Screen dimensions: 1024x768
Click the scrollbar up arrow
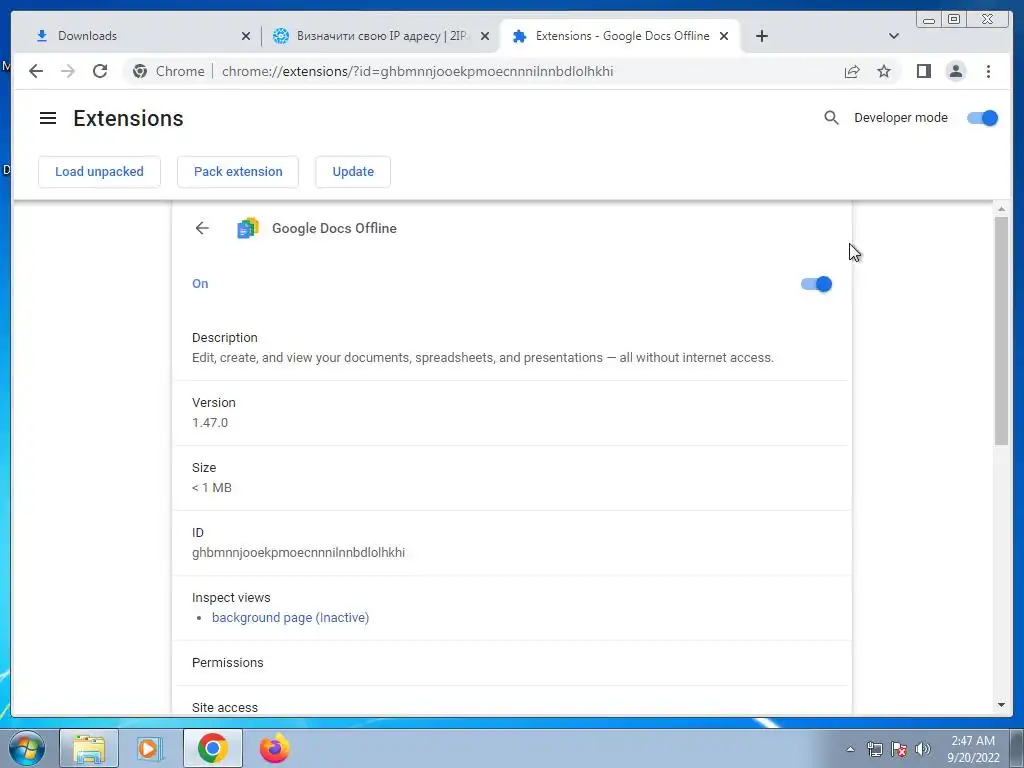[1001, 210]
